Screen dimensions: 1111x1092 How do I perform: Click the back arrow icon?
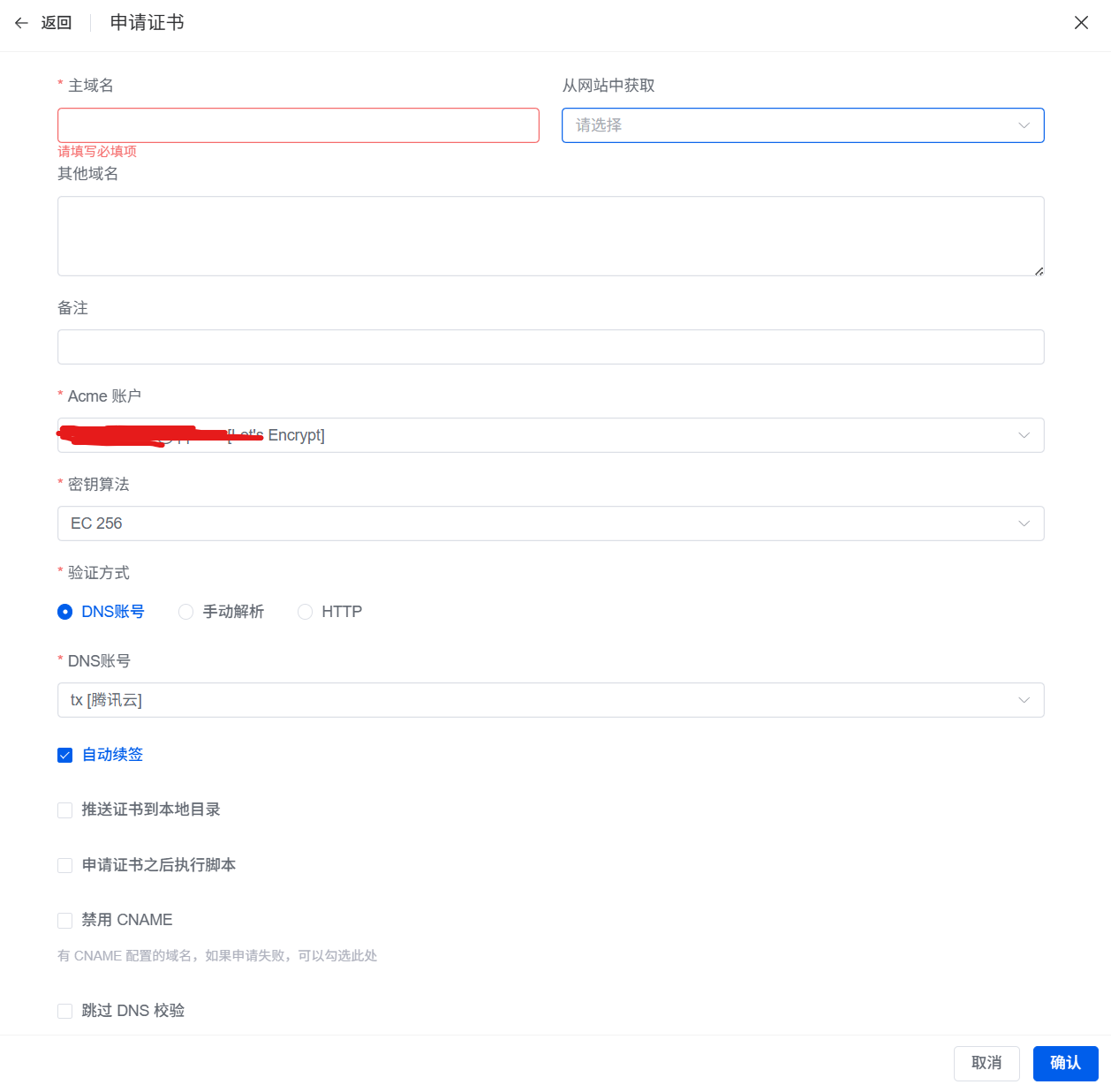tap(22, 23)
